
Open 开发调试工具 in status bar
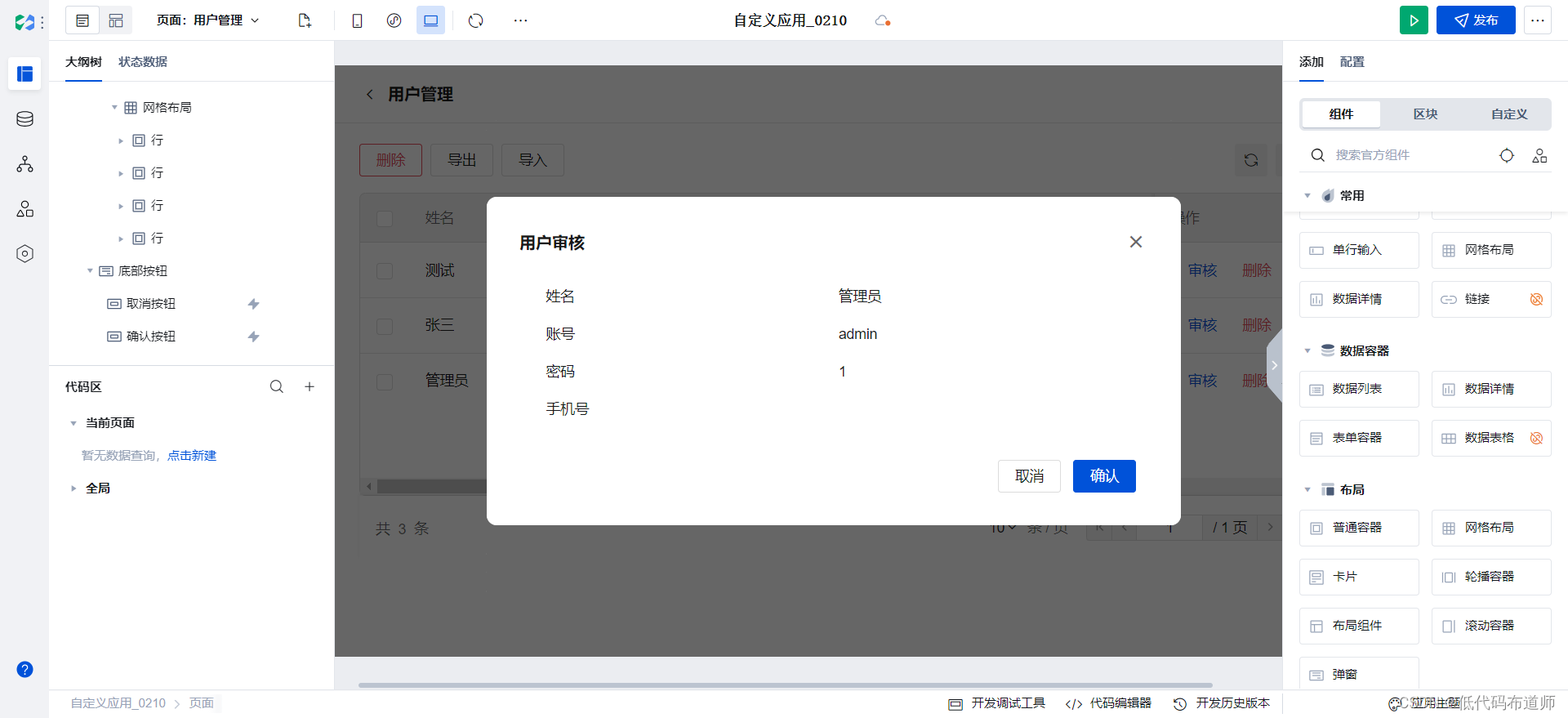coord(996,703)
